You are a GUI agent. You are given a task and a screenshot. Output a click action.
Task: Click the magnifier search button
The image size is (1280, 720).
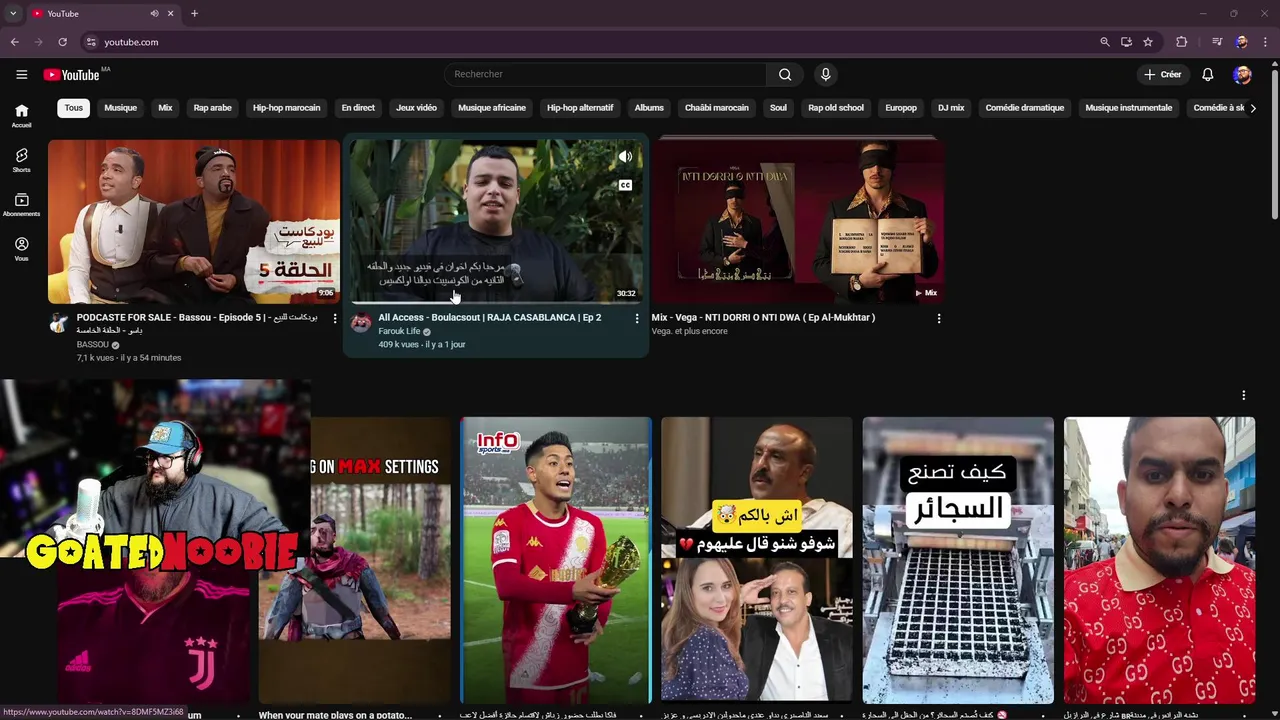coord(785,74)
